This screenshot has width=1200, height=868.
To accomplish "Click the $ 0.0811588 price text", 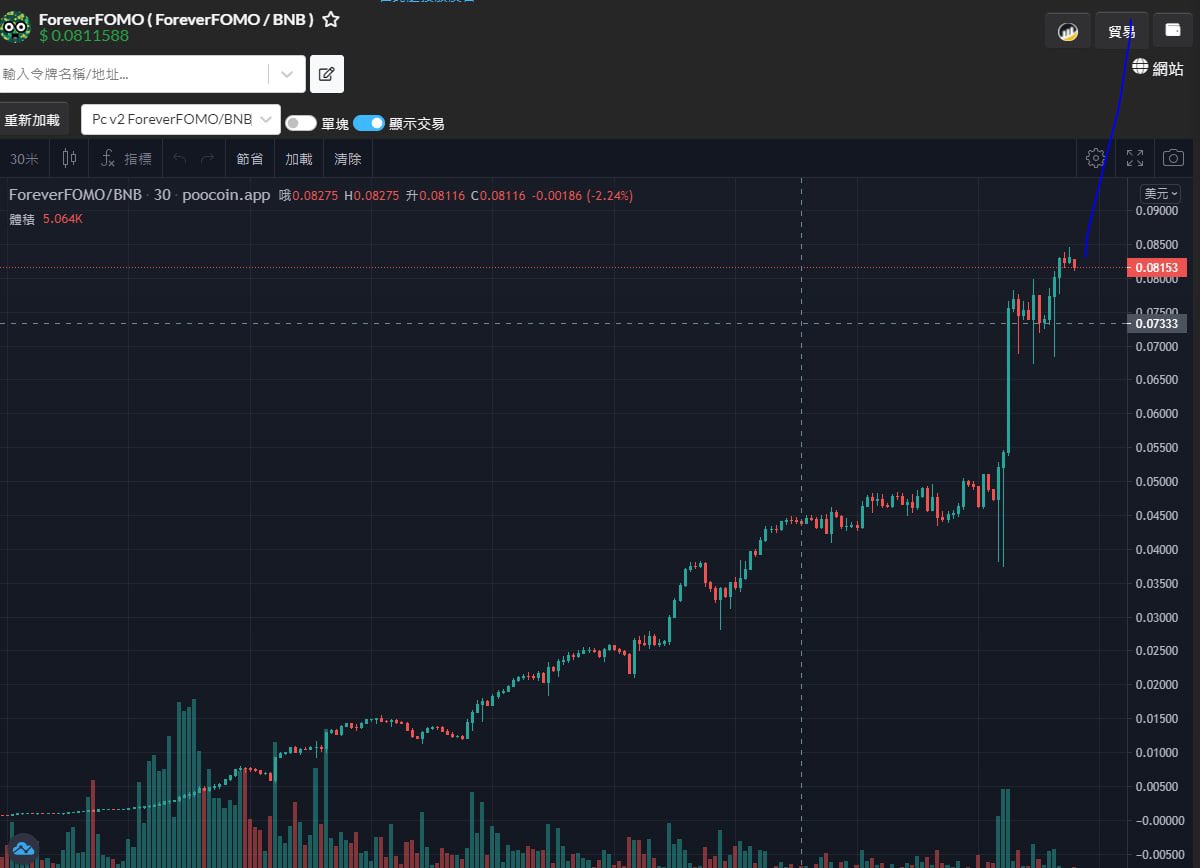I will point(84,36).
